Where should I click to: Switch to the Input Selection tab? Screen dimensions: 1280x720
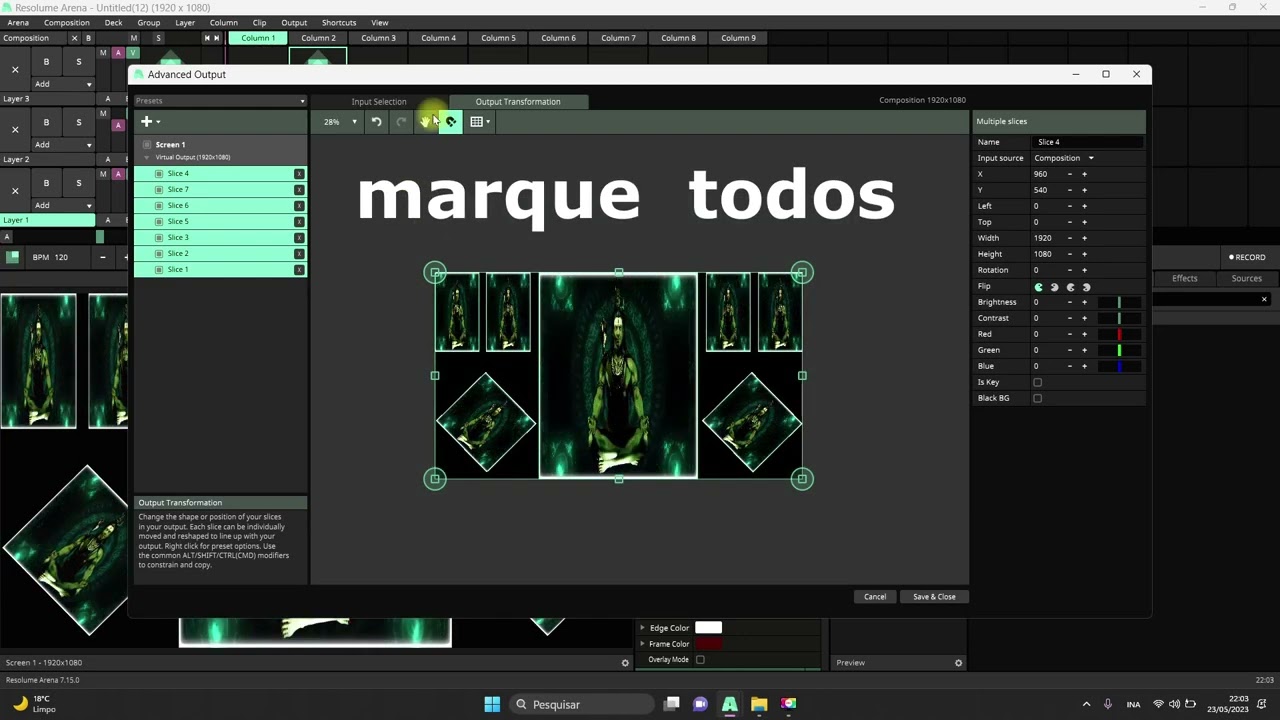pos(379,101)
